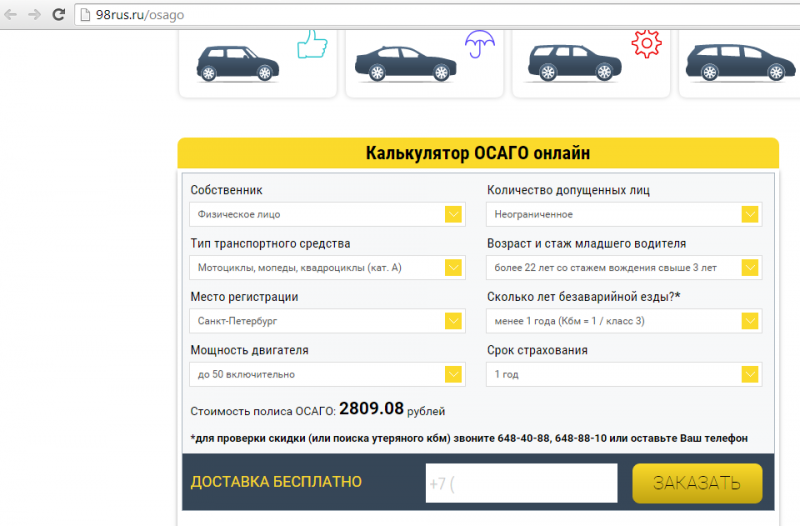Click the Место регистрации label
The width and height of the screenshot is (800, 526).
[x=244, y=297]
